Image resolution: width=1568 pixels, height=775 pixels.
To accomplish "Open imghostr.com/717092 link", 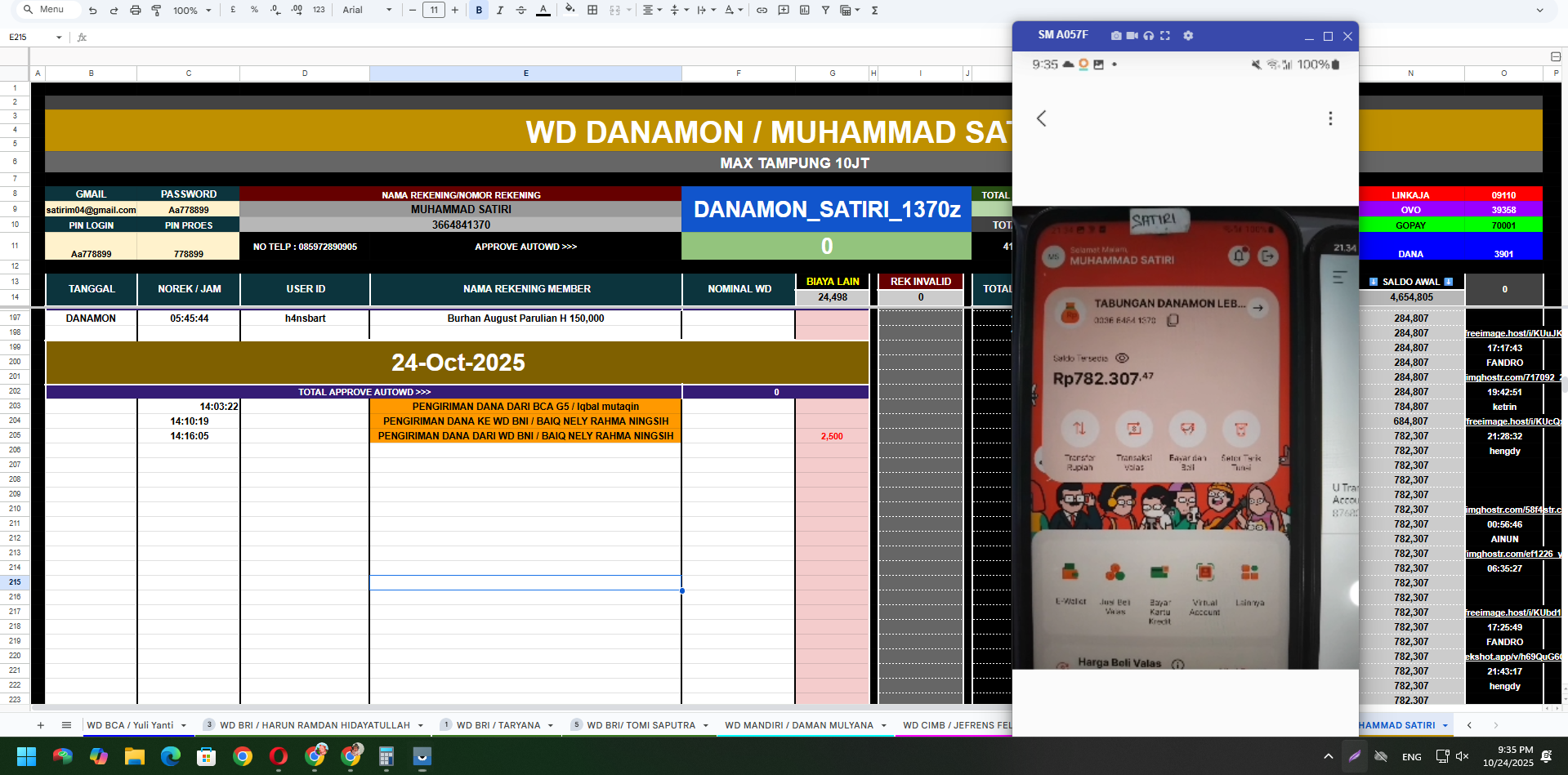I will point(1512,377).
